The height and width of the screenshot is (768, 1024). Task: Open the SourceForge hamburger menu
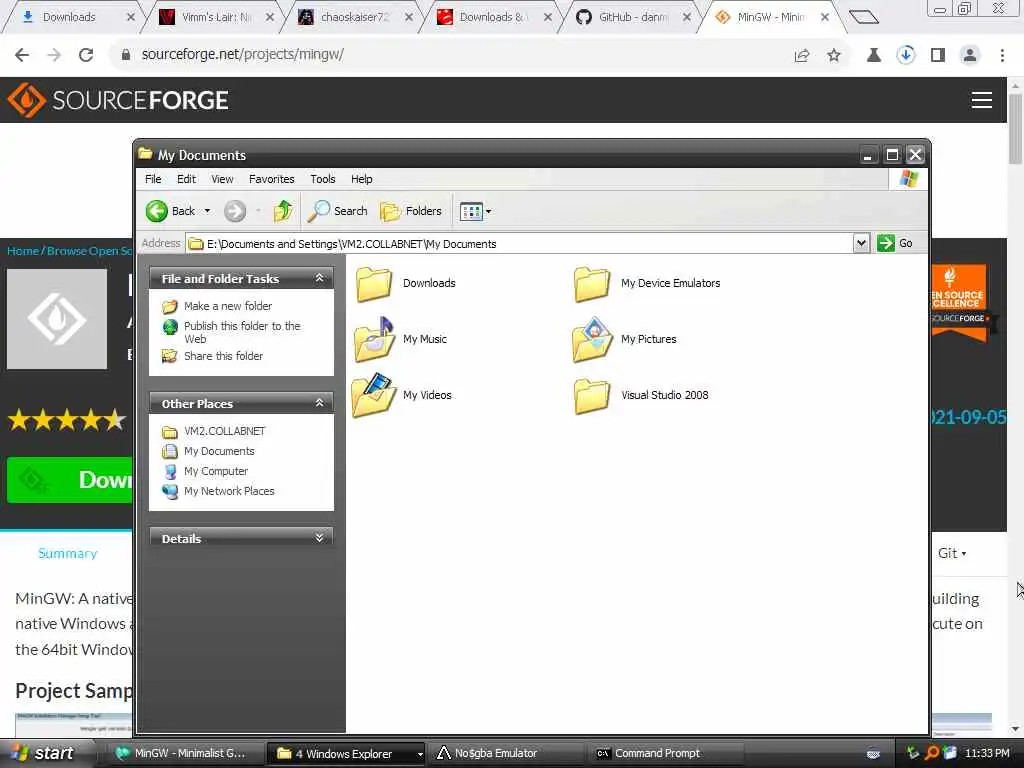(x=982, y=100)
